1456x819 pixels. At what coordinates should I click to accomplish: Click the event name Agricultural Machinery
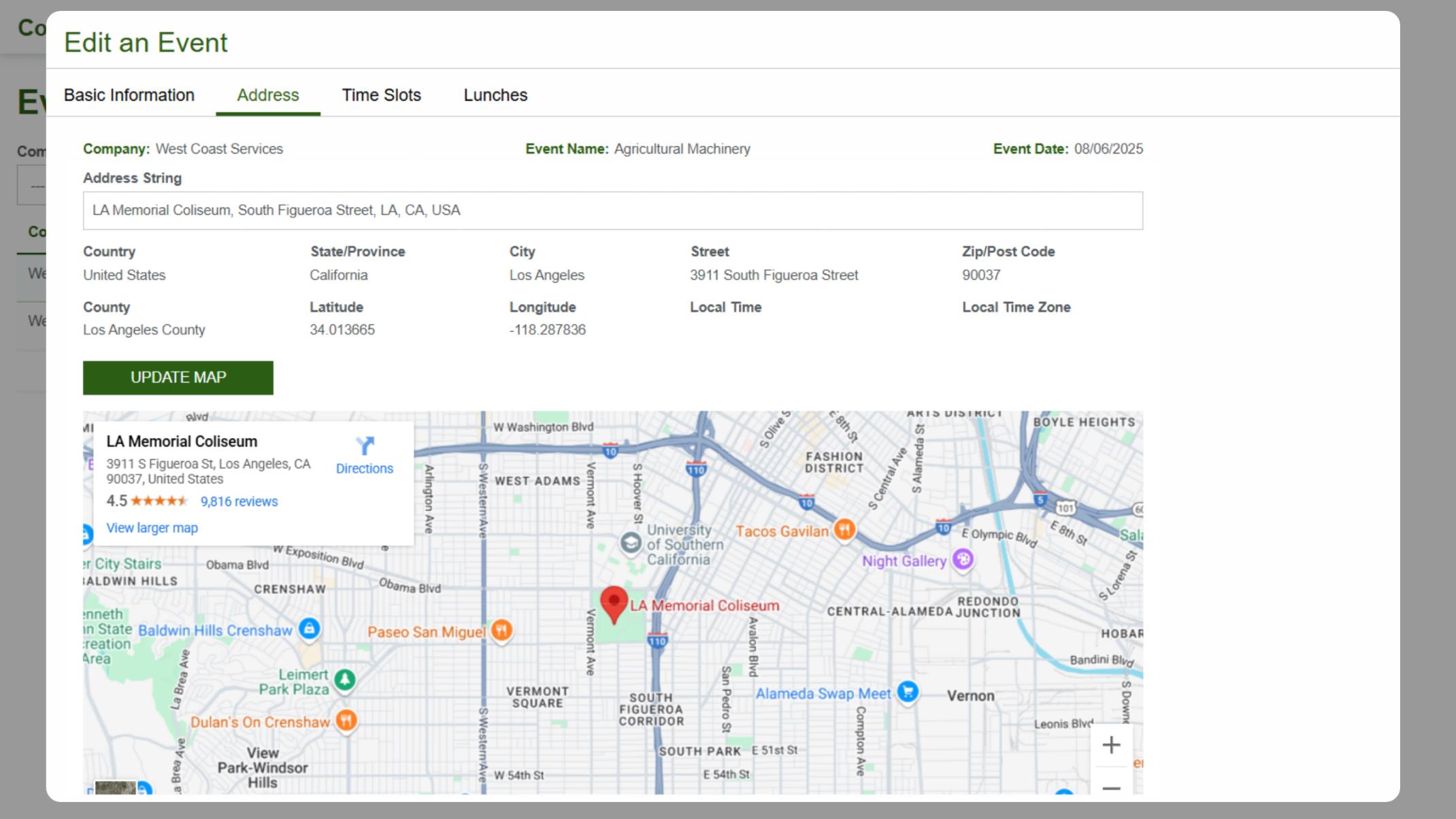point(682,149)
